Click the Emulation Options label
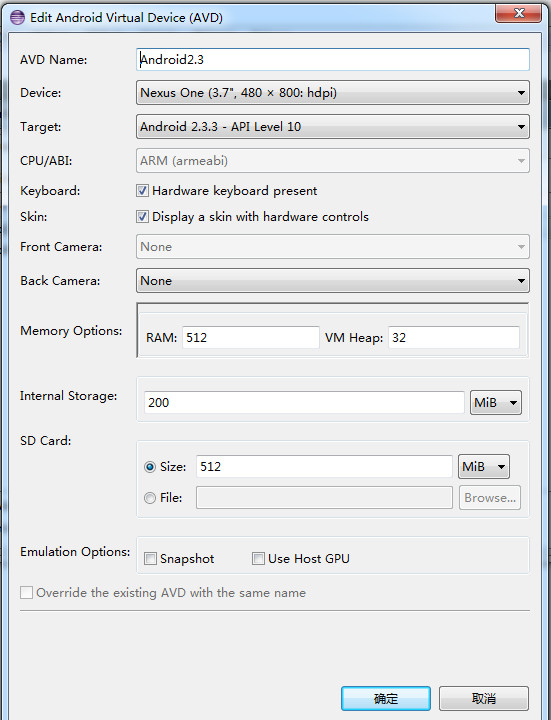The height and width of the screenshot is (720, 551). [x=75, y=551]
